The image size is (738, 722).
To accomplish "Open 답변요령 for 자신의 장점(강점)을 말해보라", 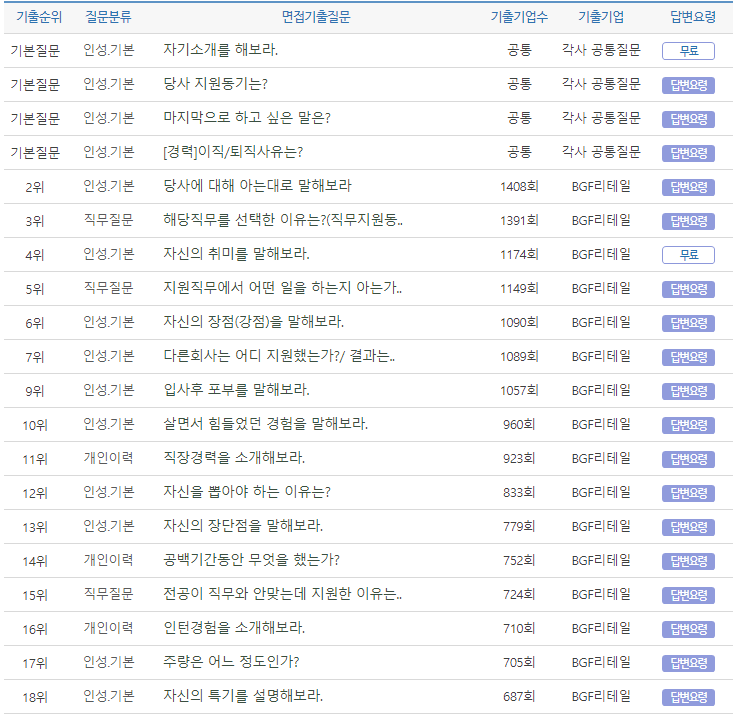I will tap(688, 323).
